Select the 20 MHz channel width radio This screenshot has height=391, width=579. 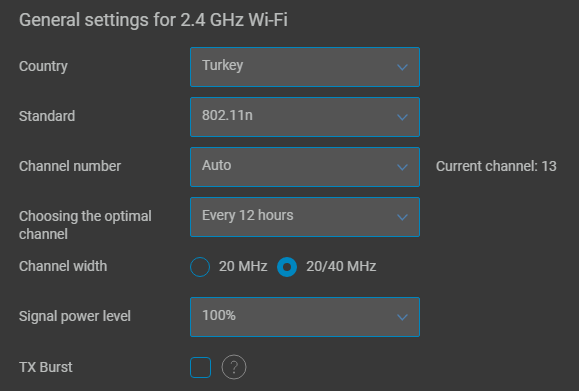200,267
